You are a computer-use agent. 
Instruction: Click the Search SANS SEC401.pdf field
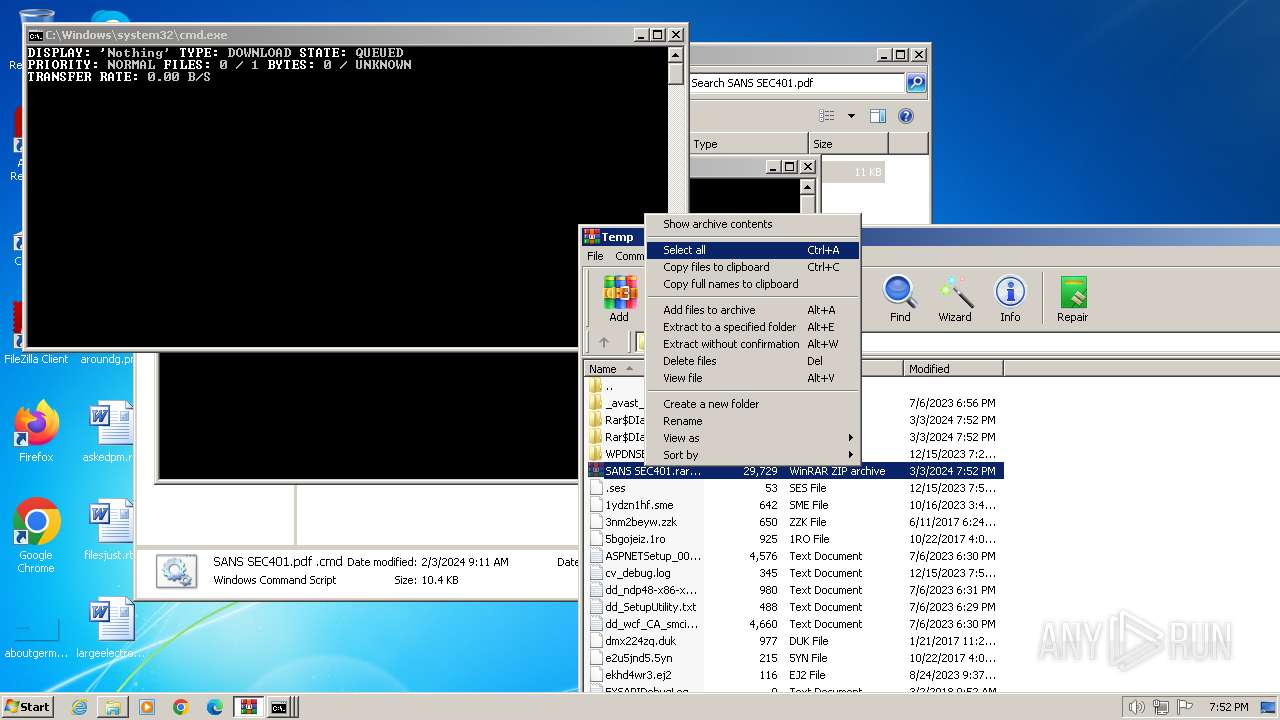click(796, 83)
